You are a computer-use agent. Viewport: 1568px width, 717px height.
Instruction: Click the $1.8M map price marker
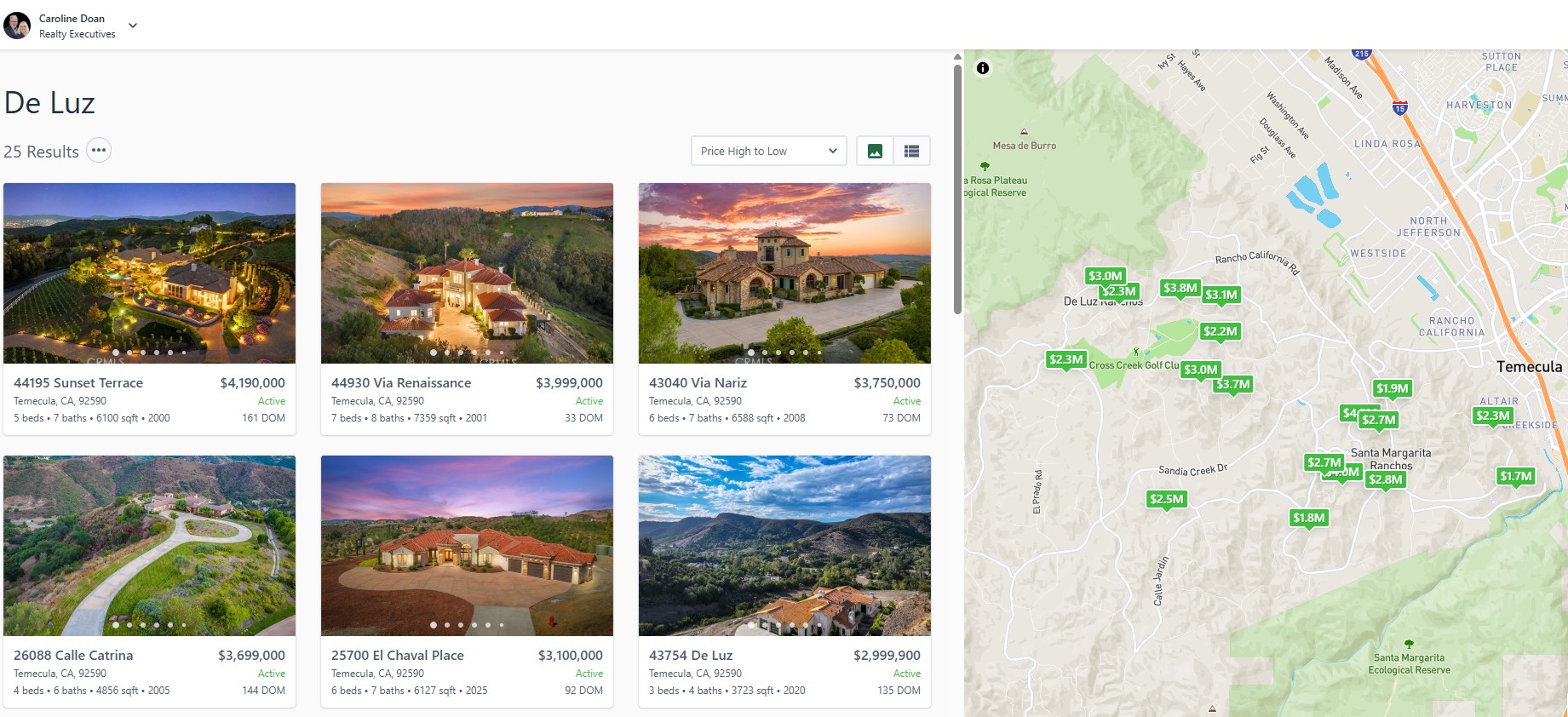click(x=1308, y=518)
